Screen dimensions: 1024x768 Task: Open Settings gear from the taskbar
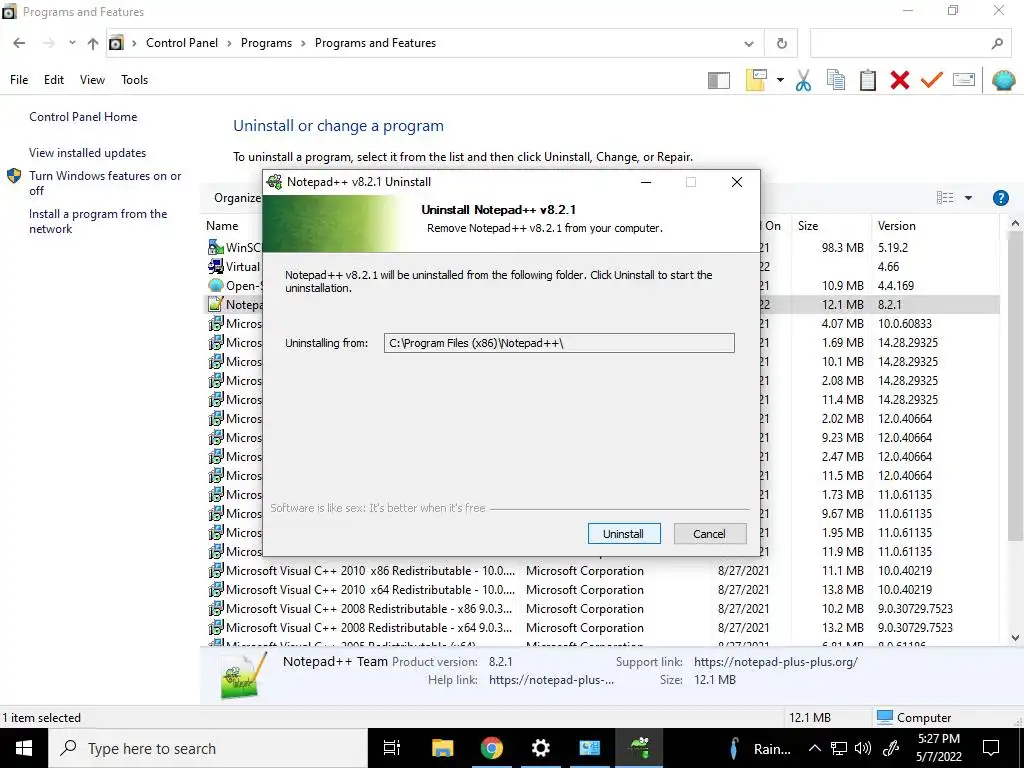click(x=541, y=748)
